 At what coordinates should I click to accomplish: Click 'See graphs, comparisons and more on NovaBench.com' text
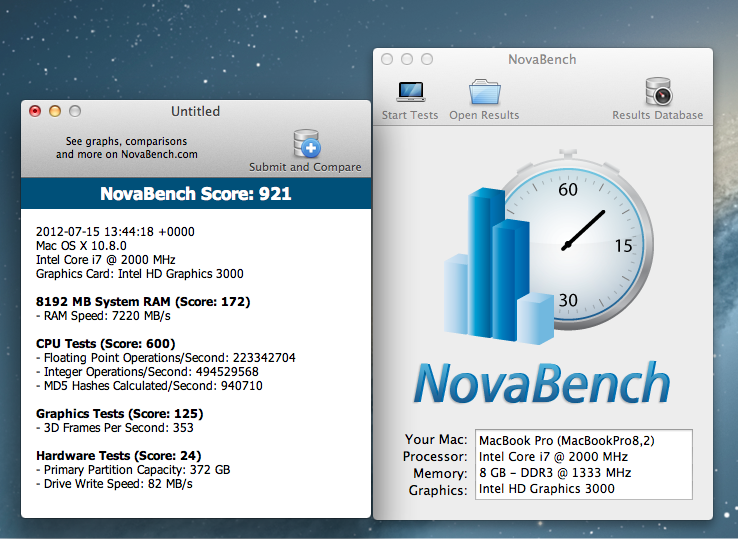[127, 148]
